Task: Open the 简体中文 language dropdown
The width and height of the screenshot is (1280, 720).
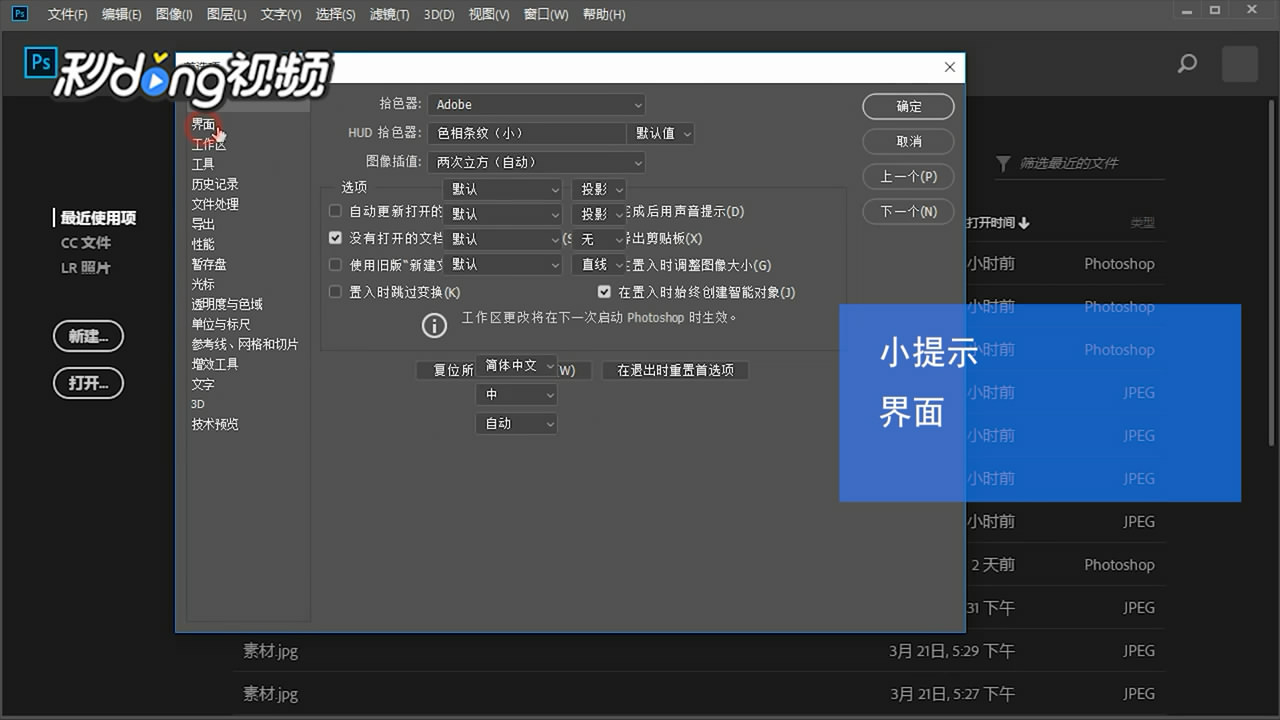Action: pos(516,366)
